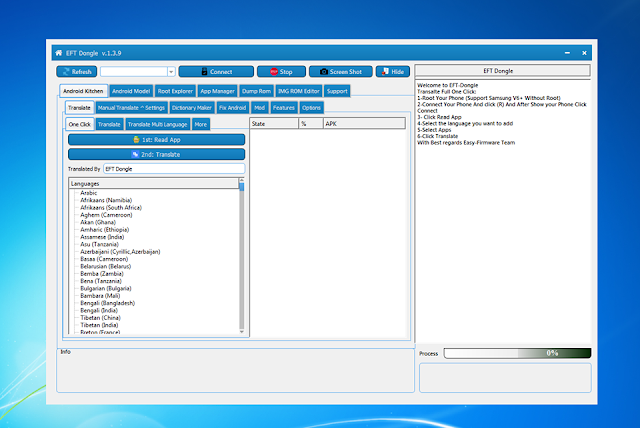Screen dimensions: 640x428
Task: Click the 2nd: Translate button
Action: 157,154
